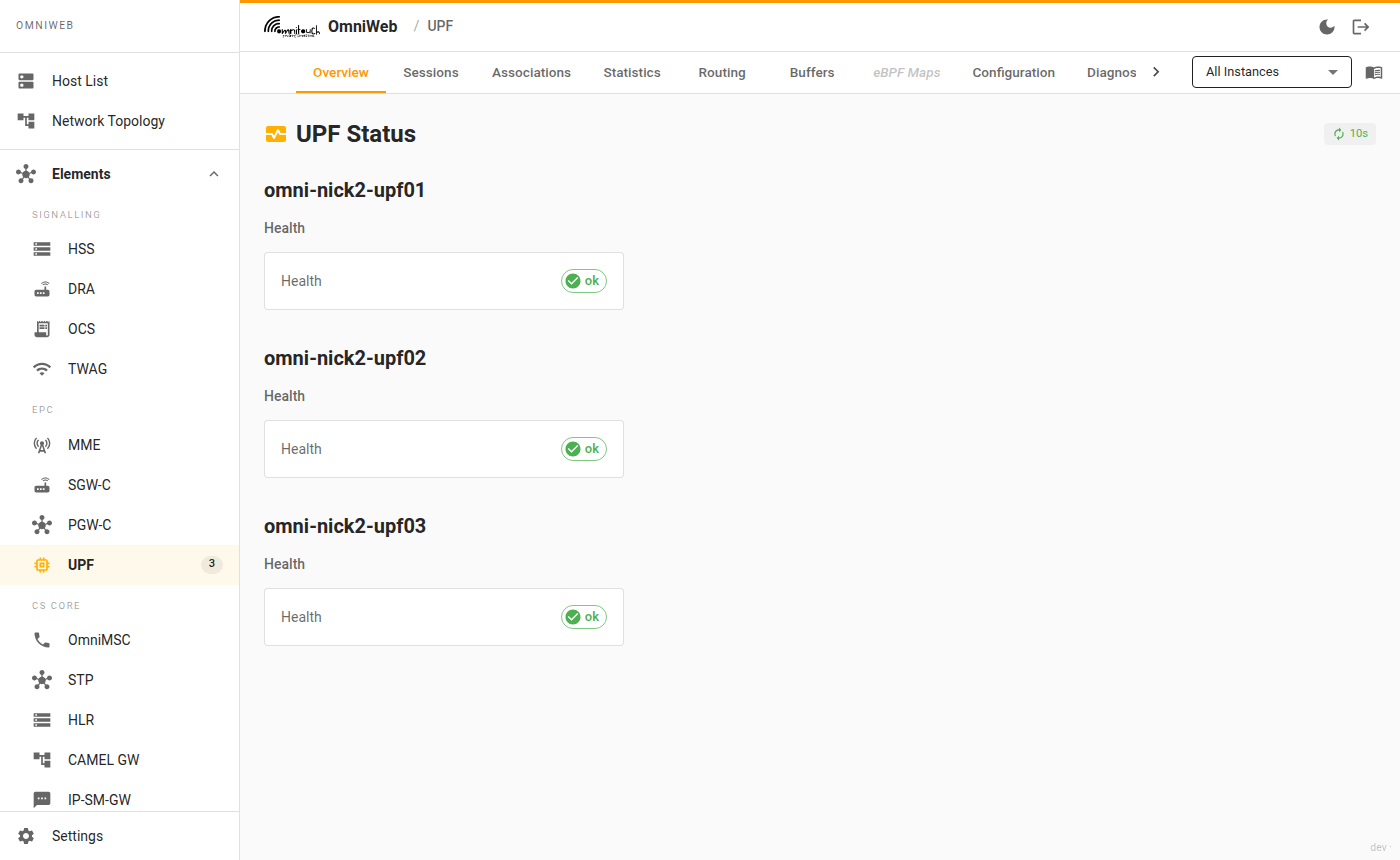
Task: Click the Settings gear icon
Action: tap(26, 836)
